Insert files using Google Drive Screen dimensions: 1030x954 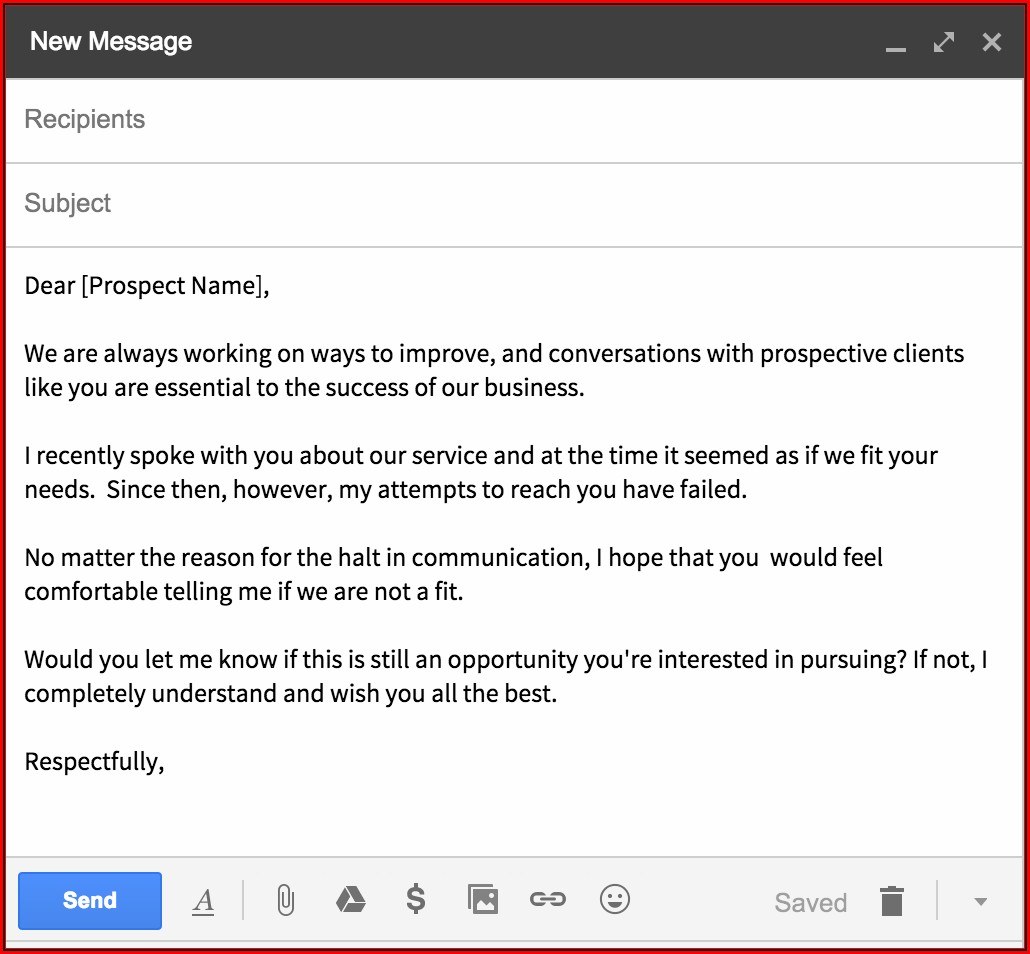tap(350, 901)
